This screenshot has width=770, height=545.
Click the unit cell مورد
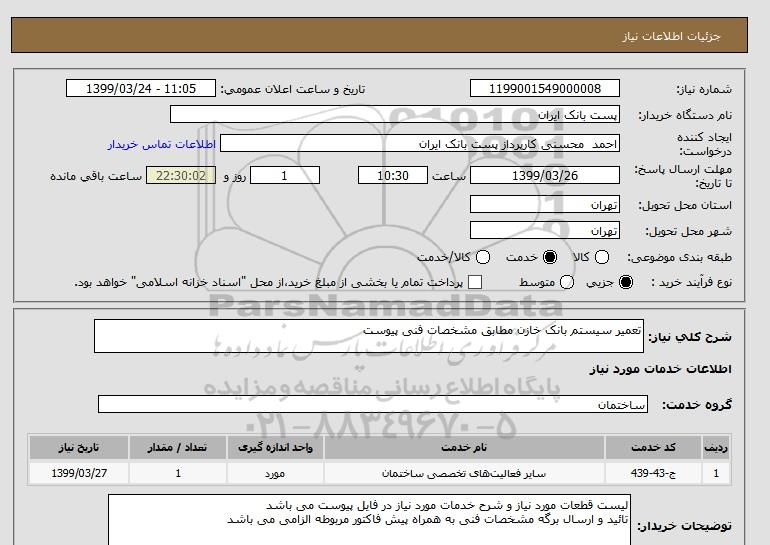click(275, 473)
